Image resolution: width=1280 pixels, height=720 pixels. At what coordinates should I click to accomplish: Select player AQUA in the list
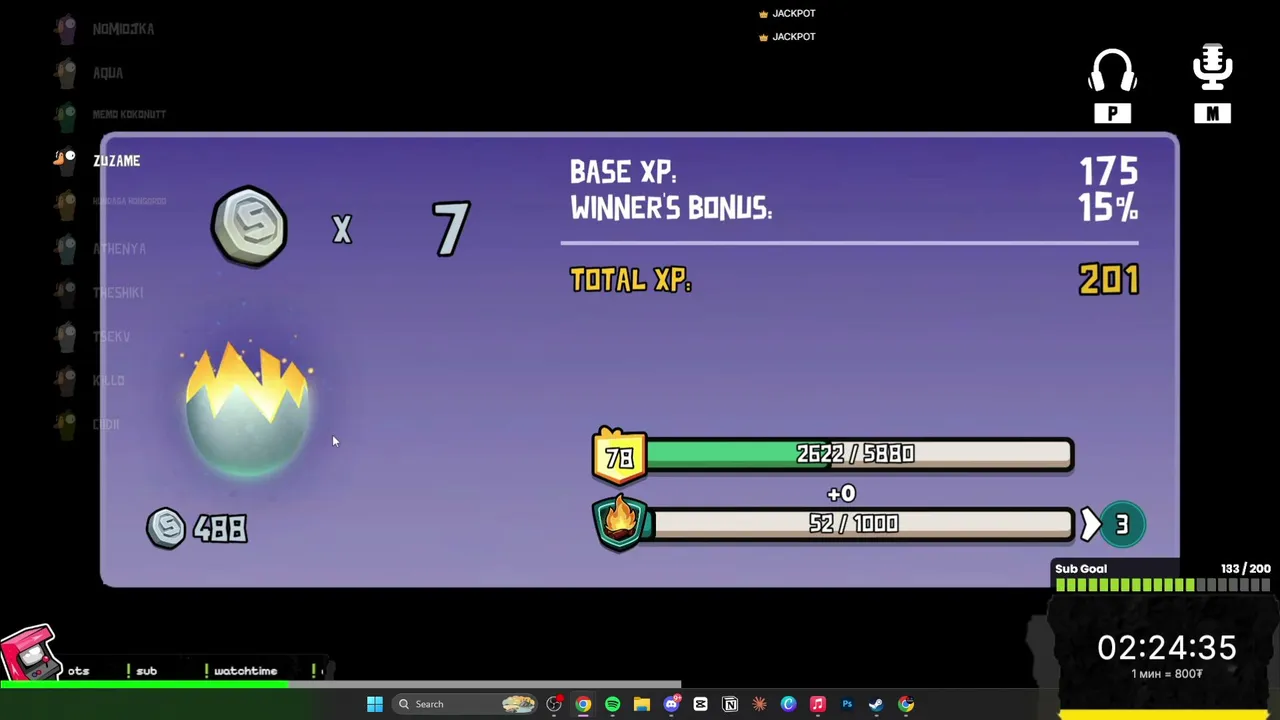point(108,73)
